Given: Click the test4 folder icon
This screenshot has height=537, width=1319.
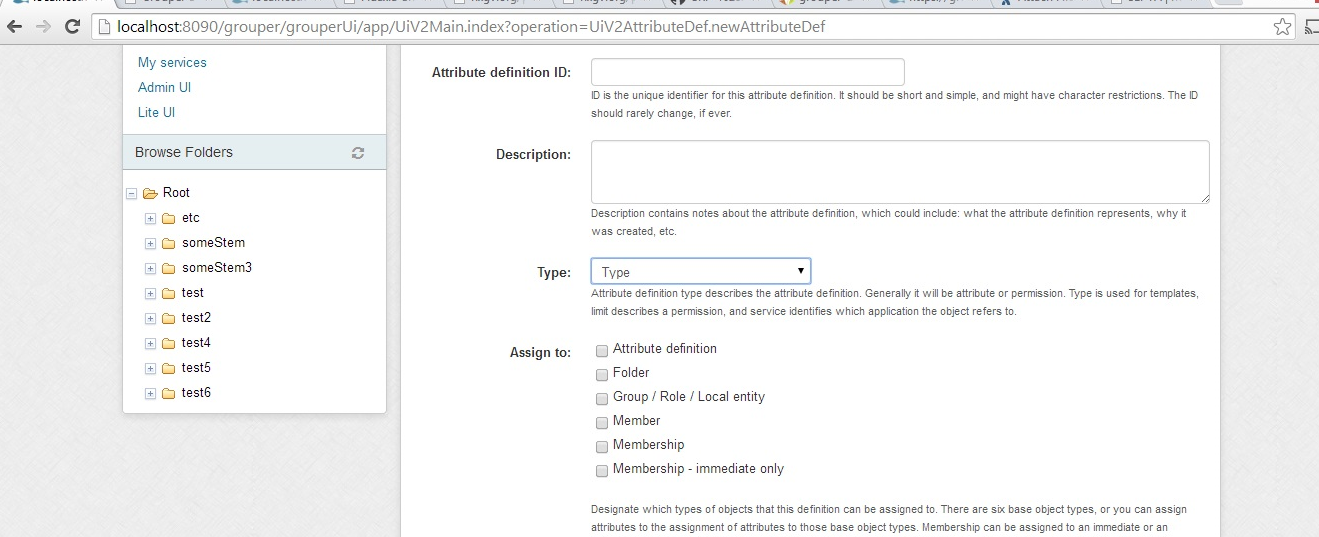Looking at the screenshot, I should tap(168, 343).
